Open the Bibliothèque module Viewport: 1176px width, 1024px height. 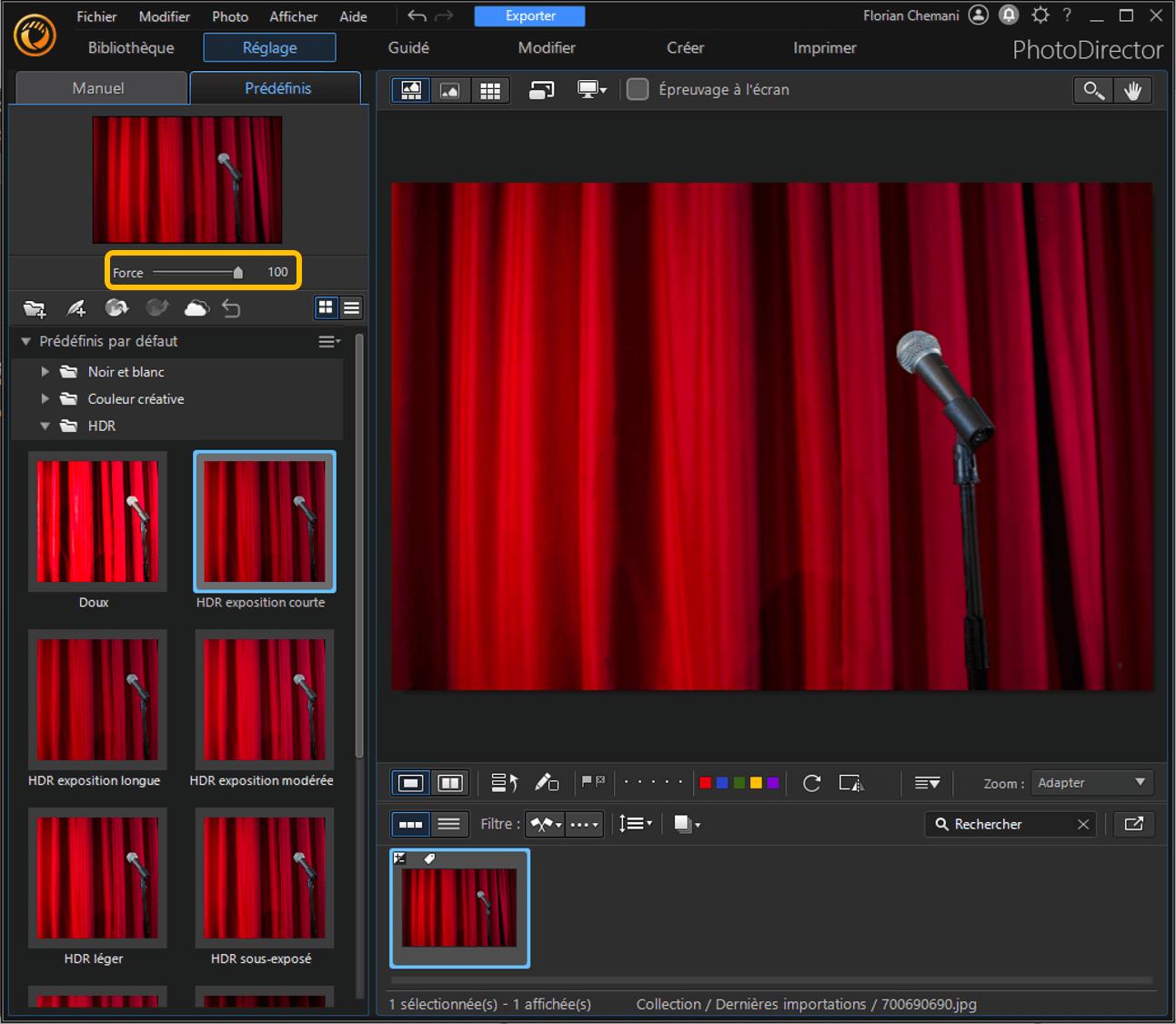131,47
